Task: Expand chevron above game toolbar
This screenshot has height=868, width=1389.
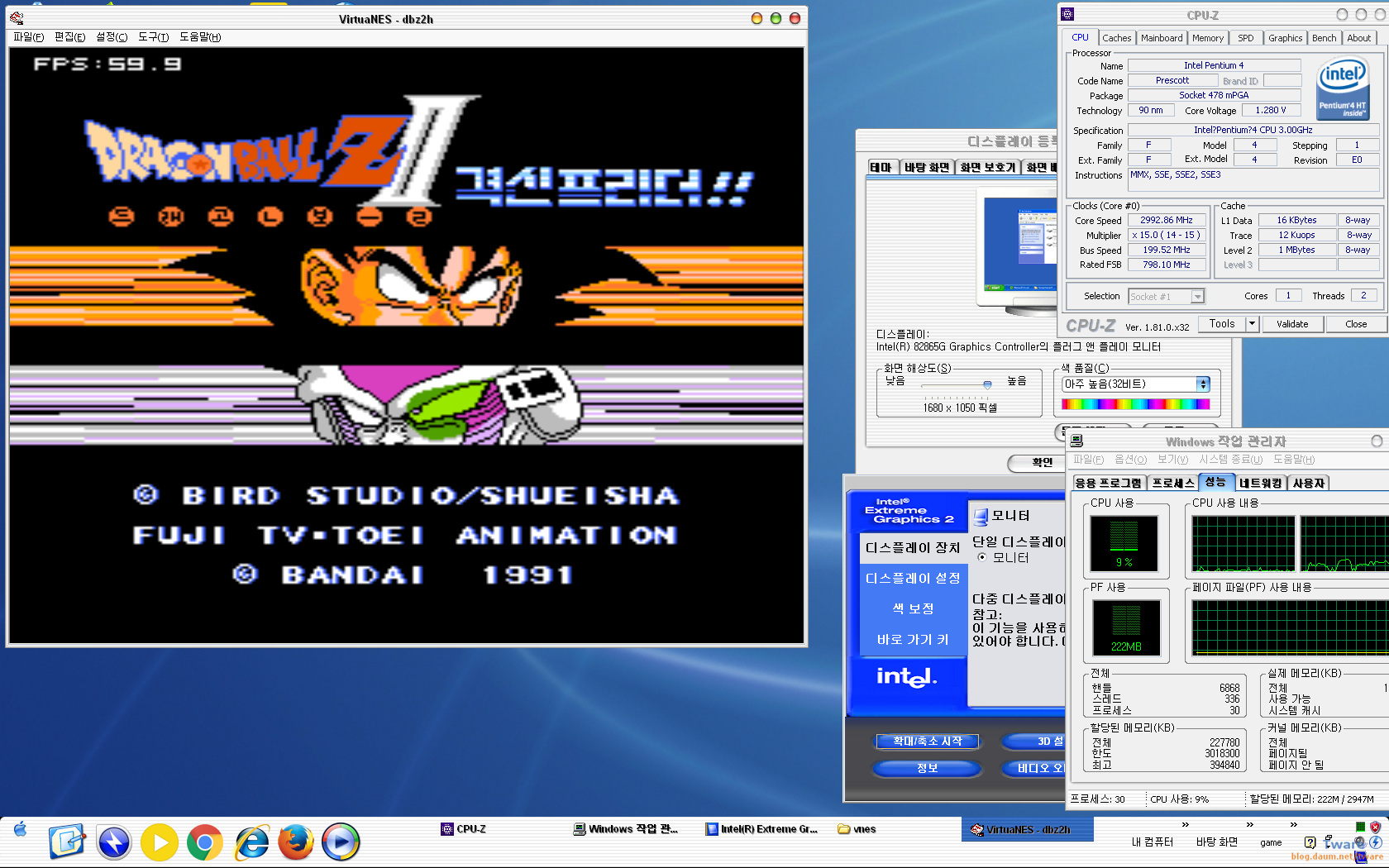Action: pos(1294,825)
